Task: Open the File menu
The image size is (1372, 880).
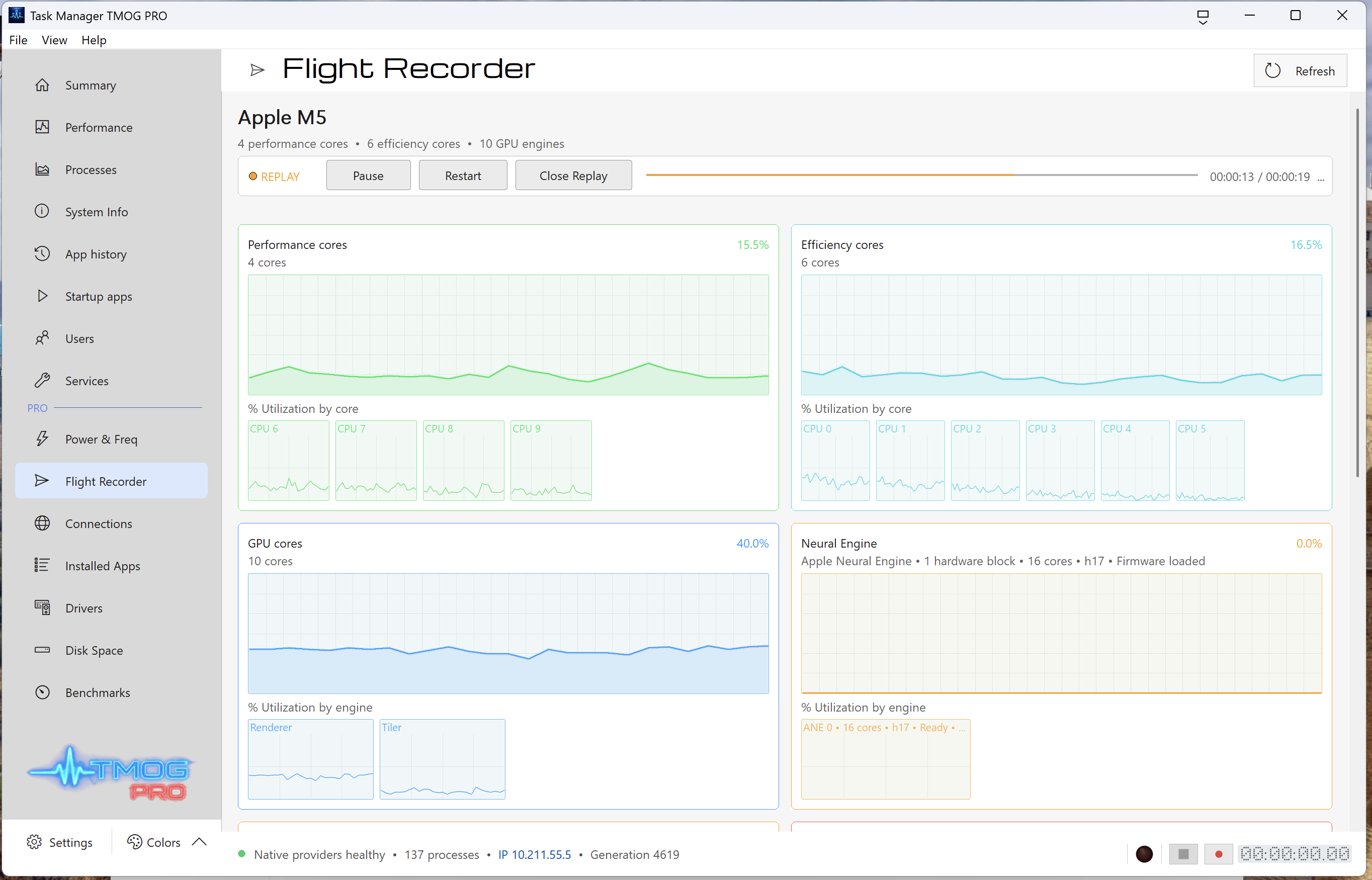Action: (18, 40)
